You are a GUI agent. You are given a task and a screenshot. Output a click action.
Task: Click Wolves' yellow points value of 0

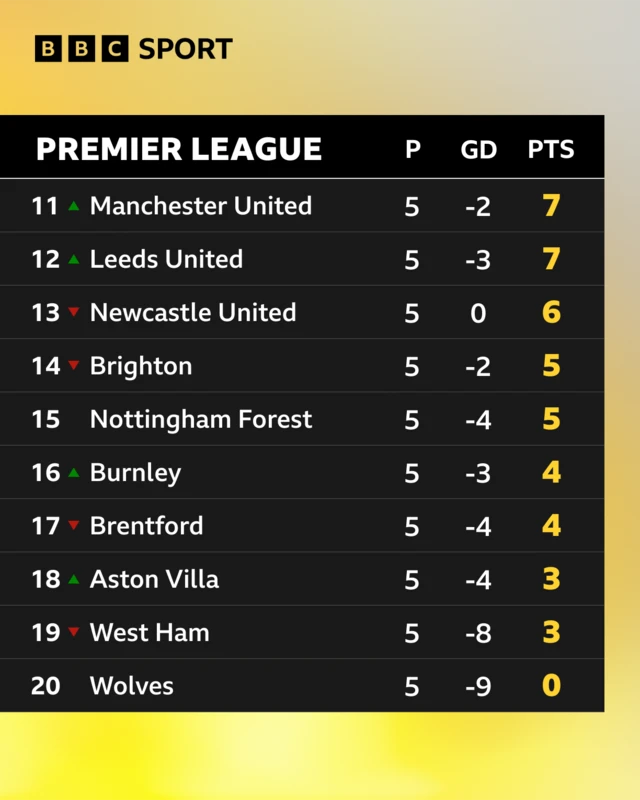coord(551,686)
